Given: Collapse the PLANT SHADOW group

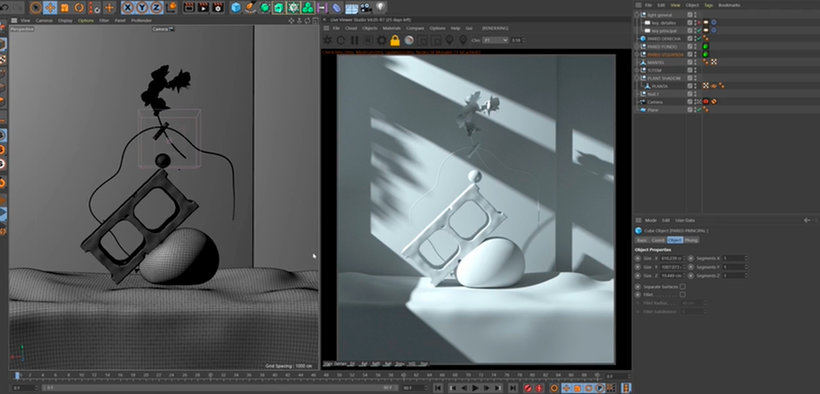Looking at the screenshot, I should [x=636, y=78].
